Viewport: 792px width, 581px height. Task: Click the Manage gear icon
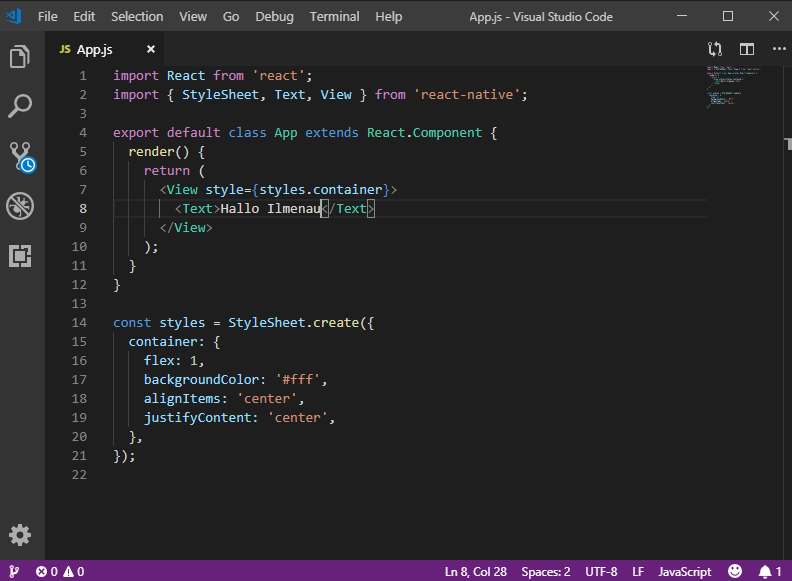click(x=20, y=534)
